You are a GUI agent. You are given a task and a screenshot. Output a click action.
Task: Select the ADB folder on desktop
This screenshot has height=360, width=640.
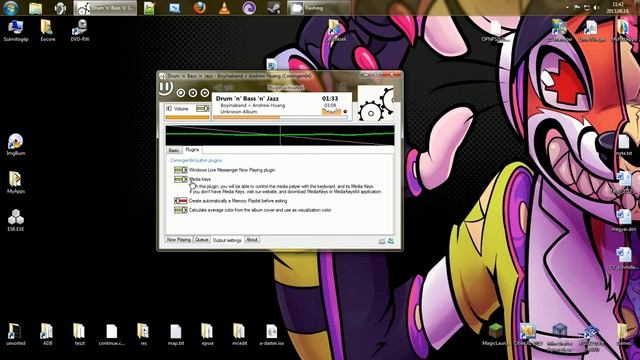47,334
